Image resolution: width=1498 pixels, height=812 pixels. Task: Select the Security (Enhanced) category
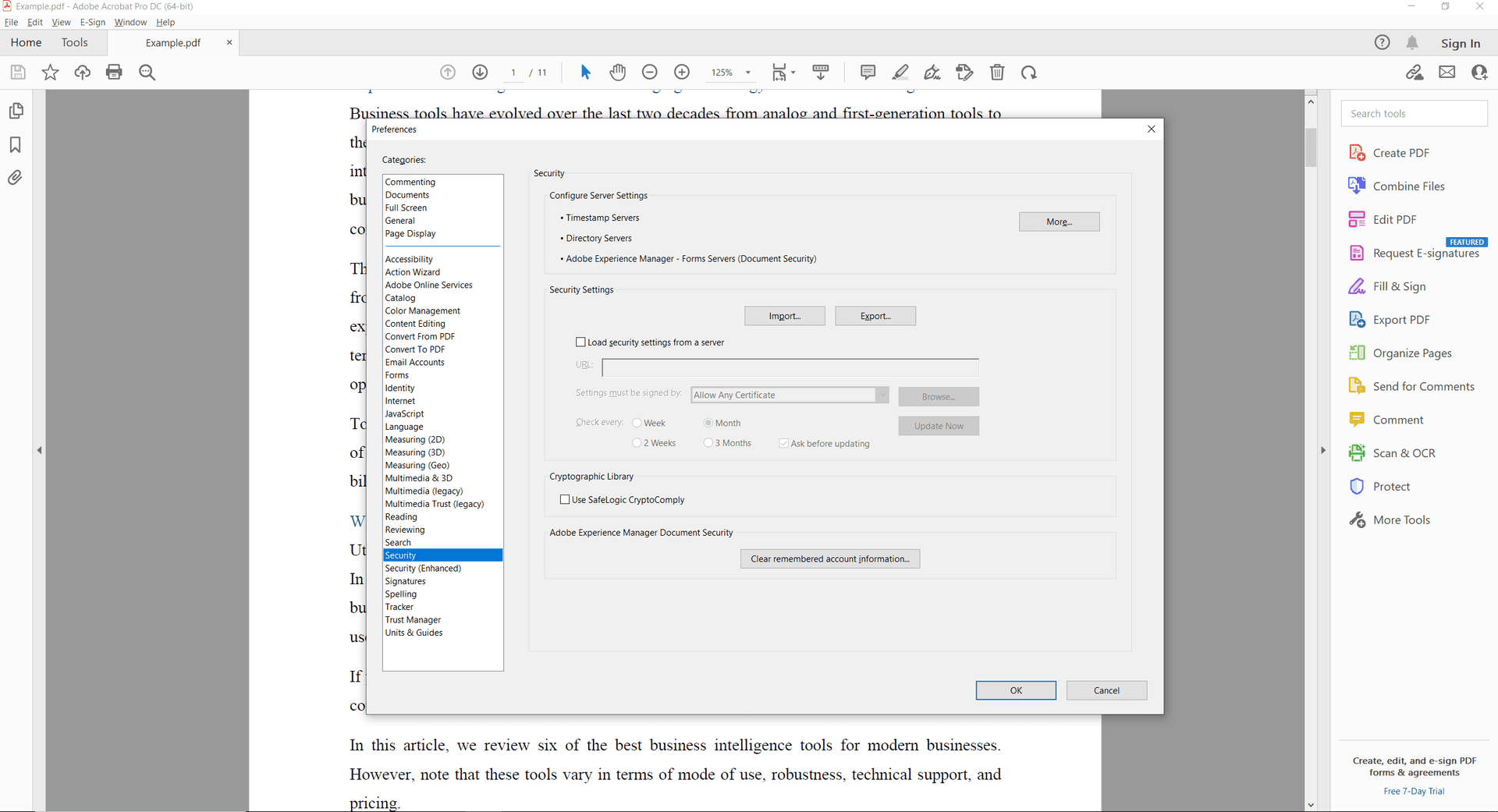[x=423, y=569]
